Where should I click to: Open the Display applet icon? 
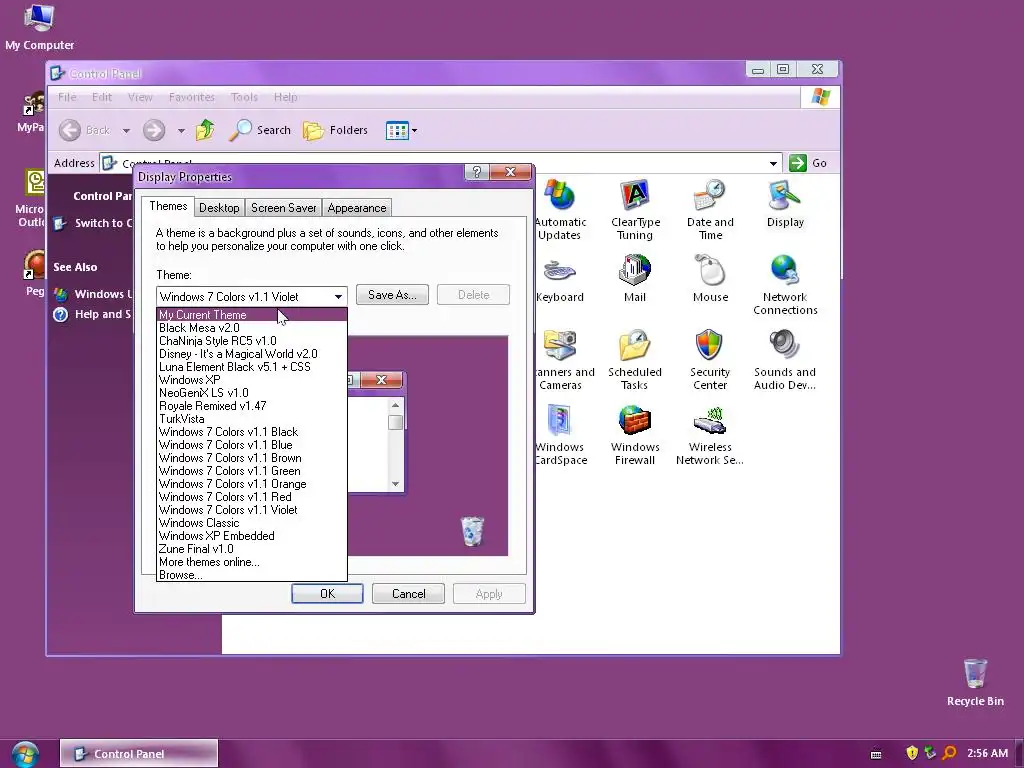[785, 204]
